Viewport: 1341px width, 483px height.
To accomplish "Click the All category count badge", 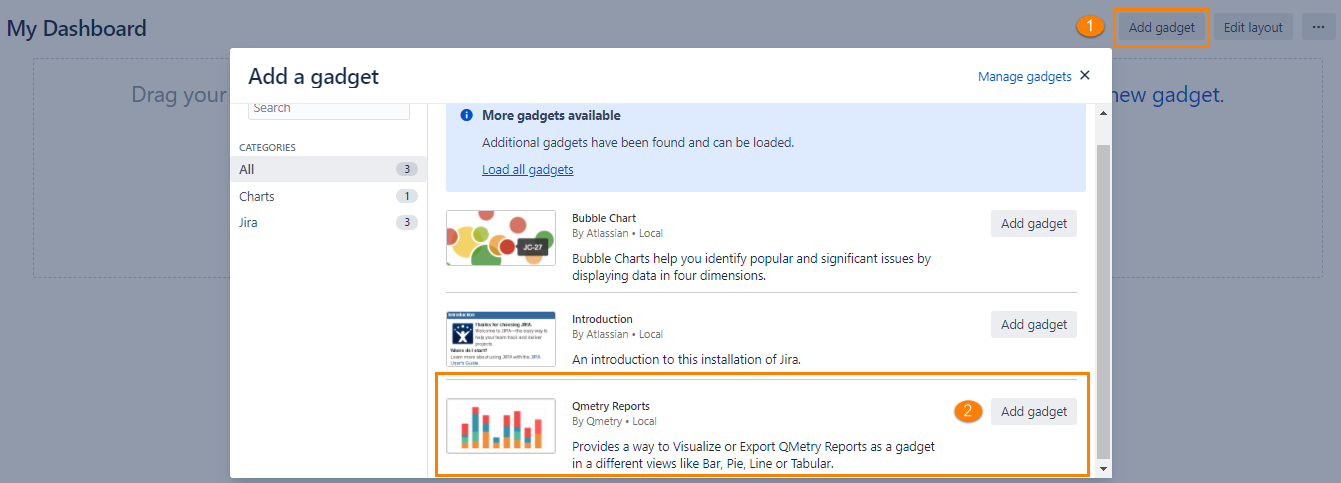I will click(407, 169).
